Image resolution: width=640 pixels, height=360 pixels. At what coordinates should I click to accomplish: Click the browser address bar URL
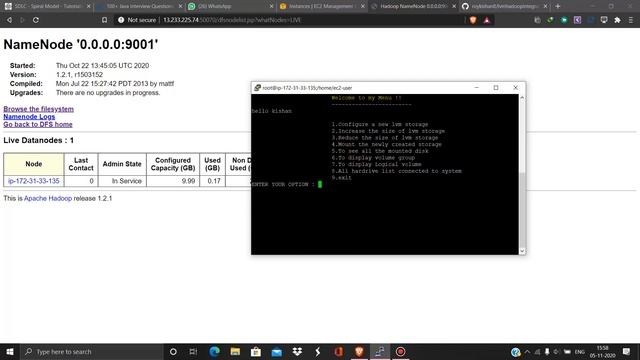(x=232, y=20)
